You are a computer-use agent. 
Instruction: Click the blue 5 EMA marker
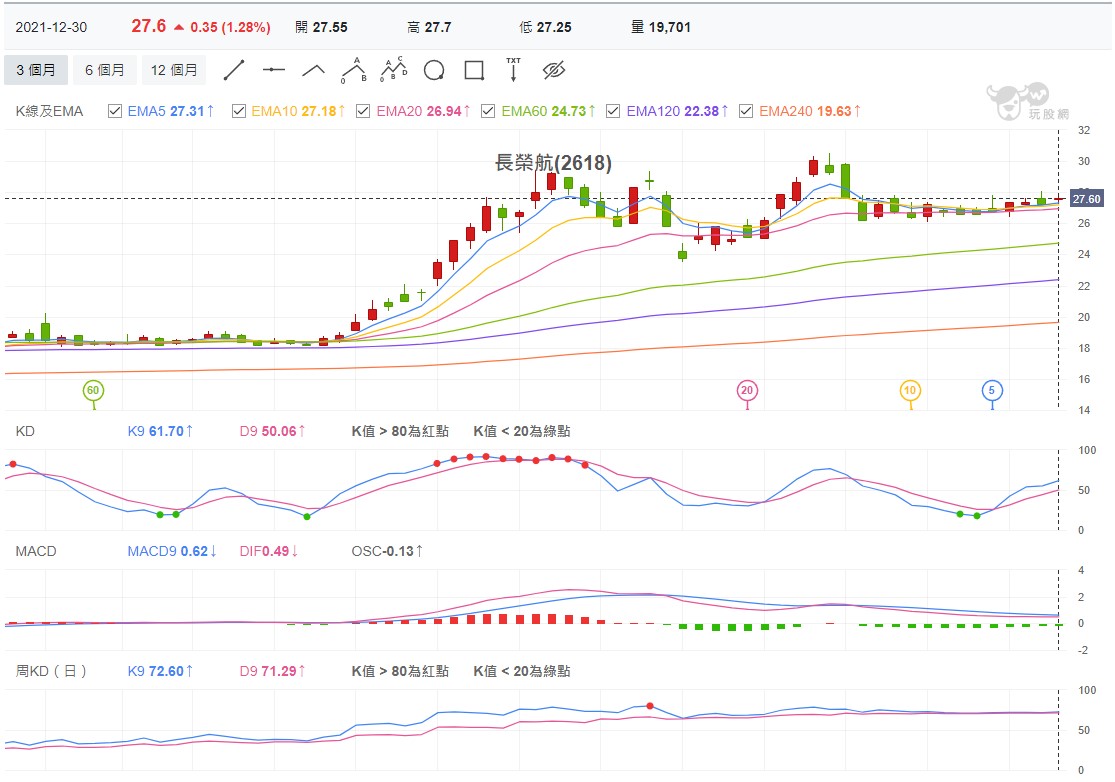[992, 390]
